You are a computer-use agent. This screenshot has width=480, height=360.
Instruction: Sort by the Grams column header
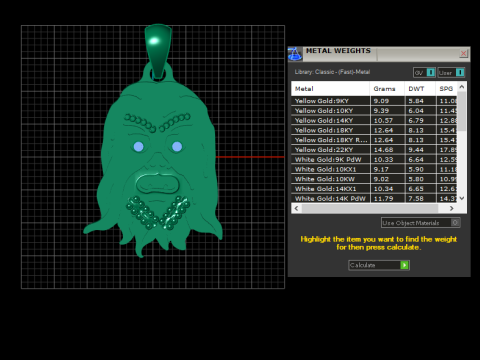(387, 89)
